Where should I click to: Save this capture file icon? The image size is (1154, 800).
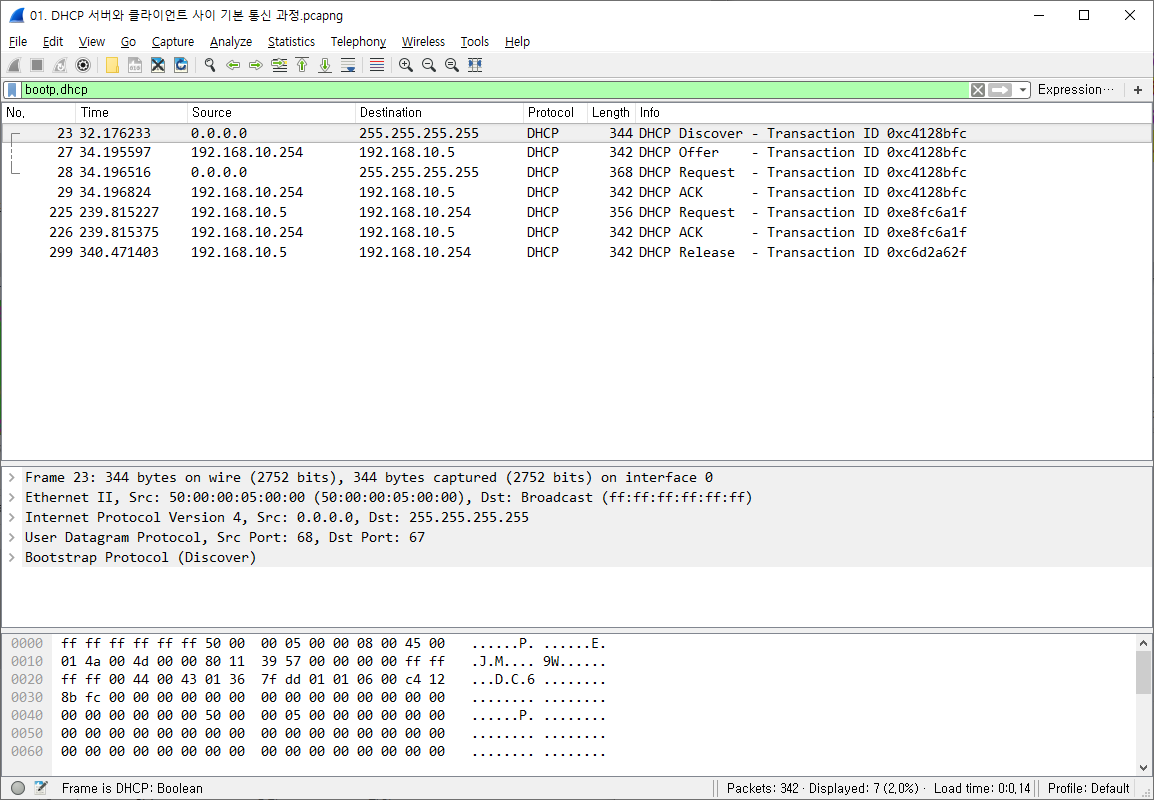click(x=135, y=66)
